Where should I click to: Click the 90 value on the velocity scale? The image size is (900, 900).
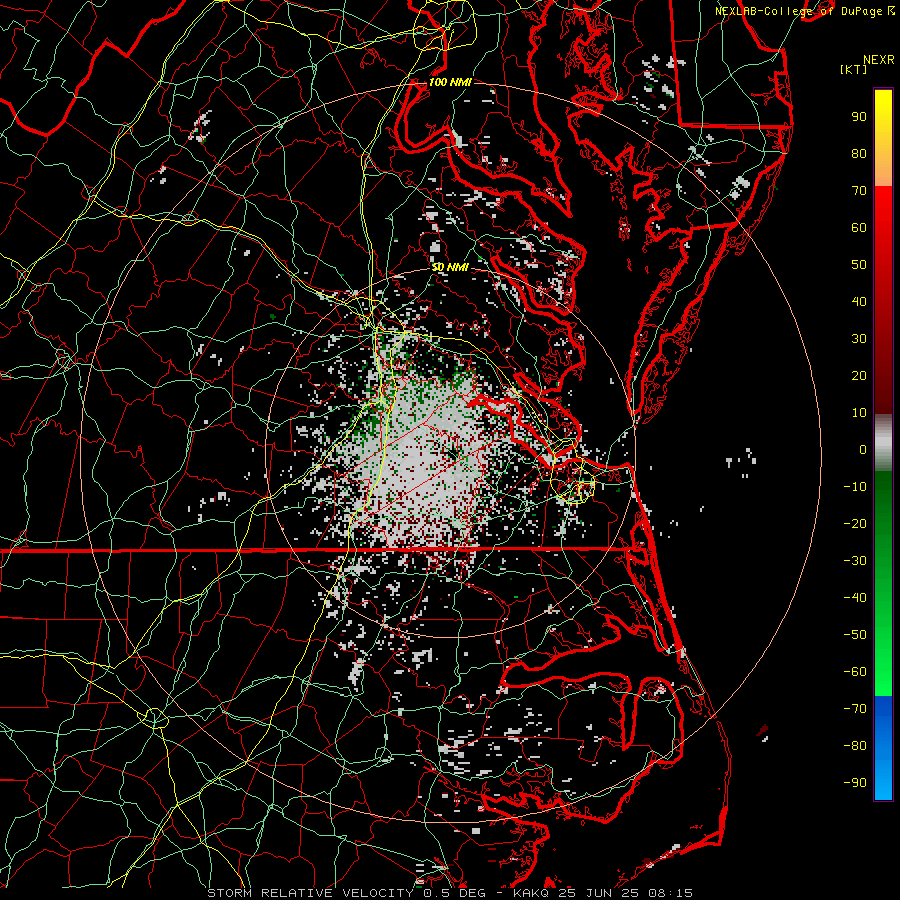coord(859,117)
